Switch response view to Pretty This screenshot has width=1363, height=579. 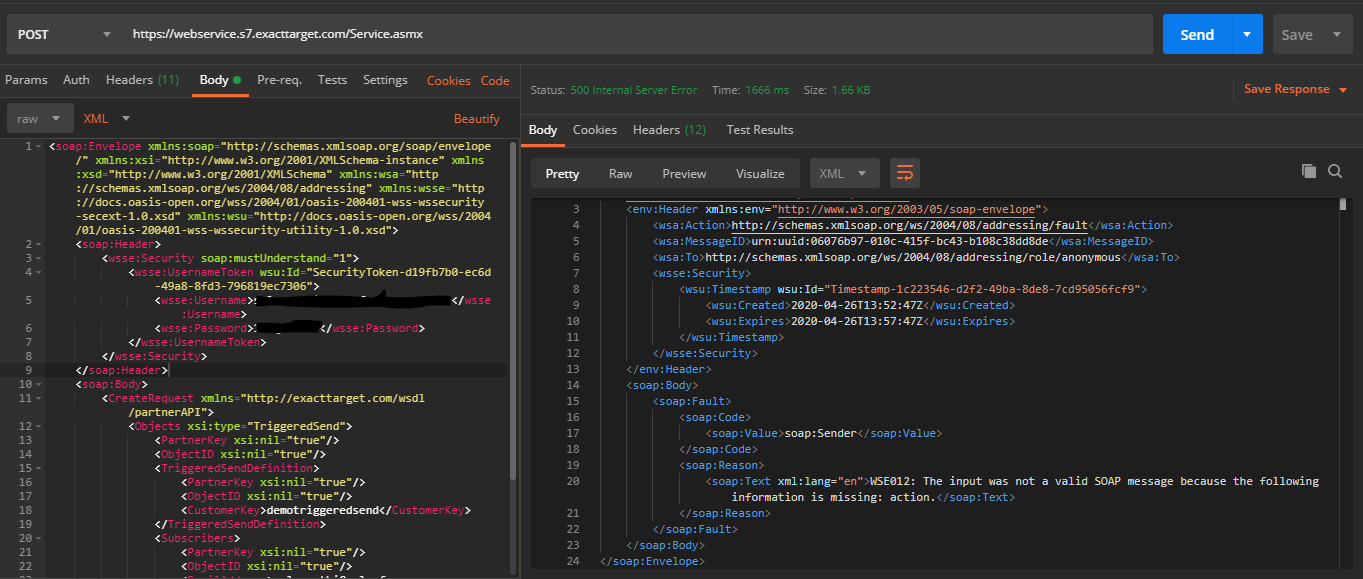[562, 173]
